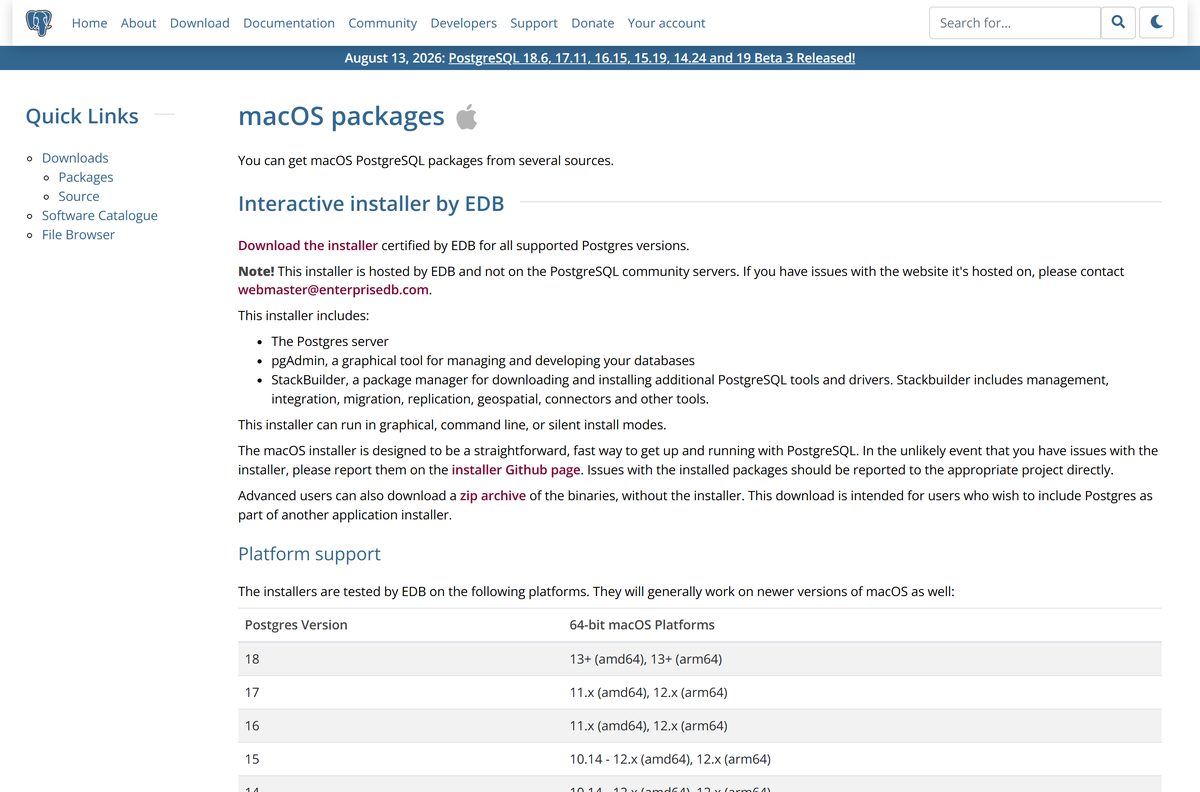Screen dimensions: 1200x792
Task: Click the PostgreSQL elephant logo
Action: click(39, 23)
